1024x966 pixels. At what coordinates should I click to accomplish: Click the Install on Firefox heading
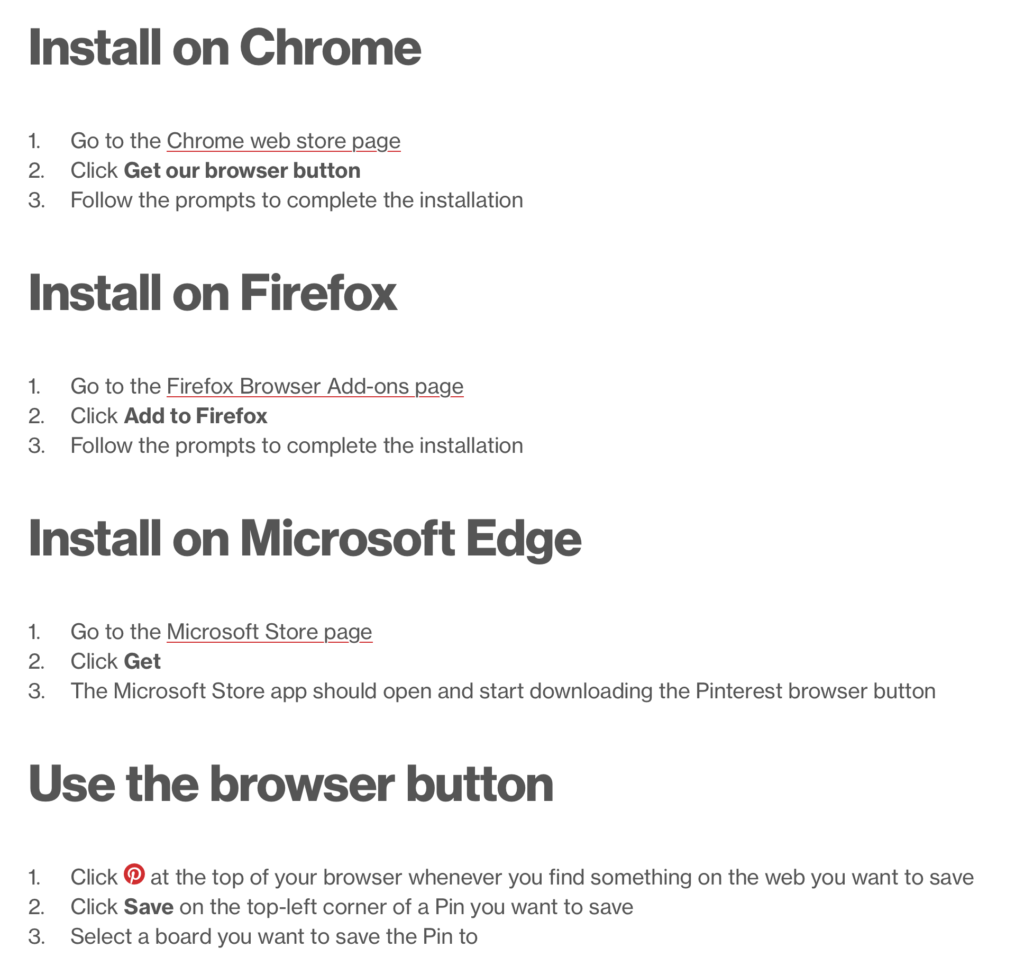coord(213,293)
